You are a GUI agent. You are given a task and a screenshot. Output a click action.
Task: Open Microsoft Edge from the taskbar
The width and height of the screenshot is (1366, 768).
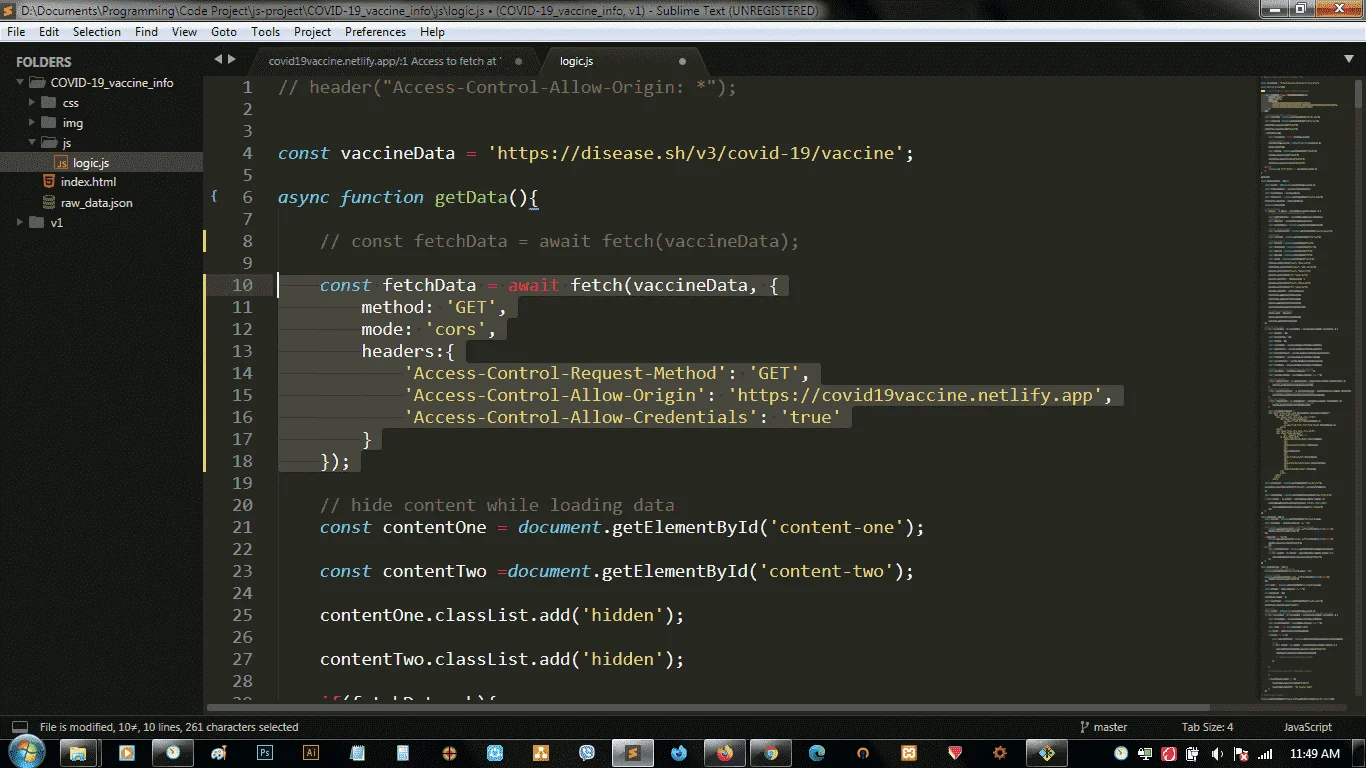[817, 753]
